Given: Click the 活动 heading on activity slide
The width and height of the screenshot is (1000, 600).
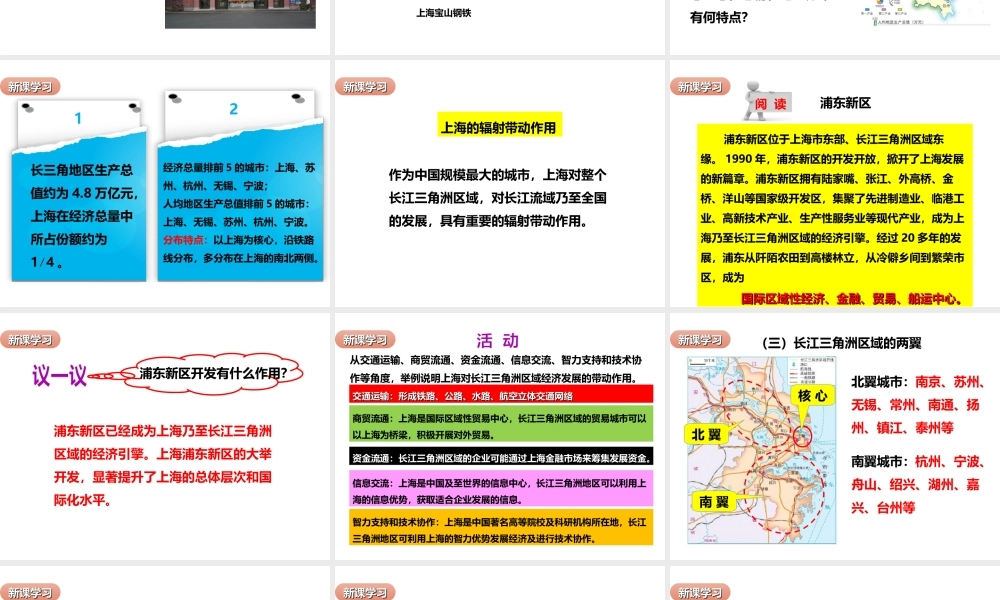Looking at the screenshot, I should point(497,340).
